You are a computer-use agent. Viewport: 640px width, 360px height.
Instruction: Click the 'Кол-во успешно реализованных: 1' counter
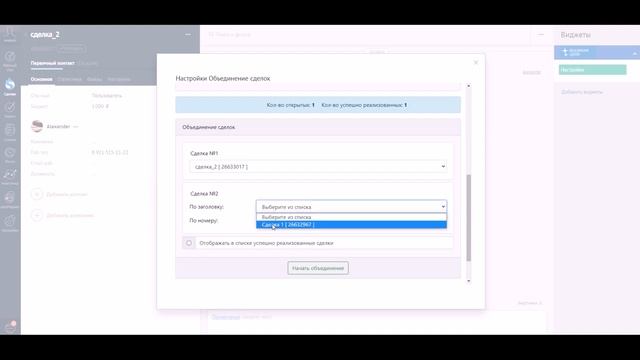[x=364, y=105]
